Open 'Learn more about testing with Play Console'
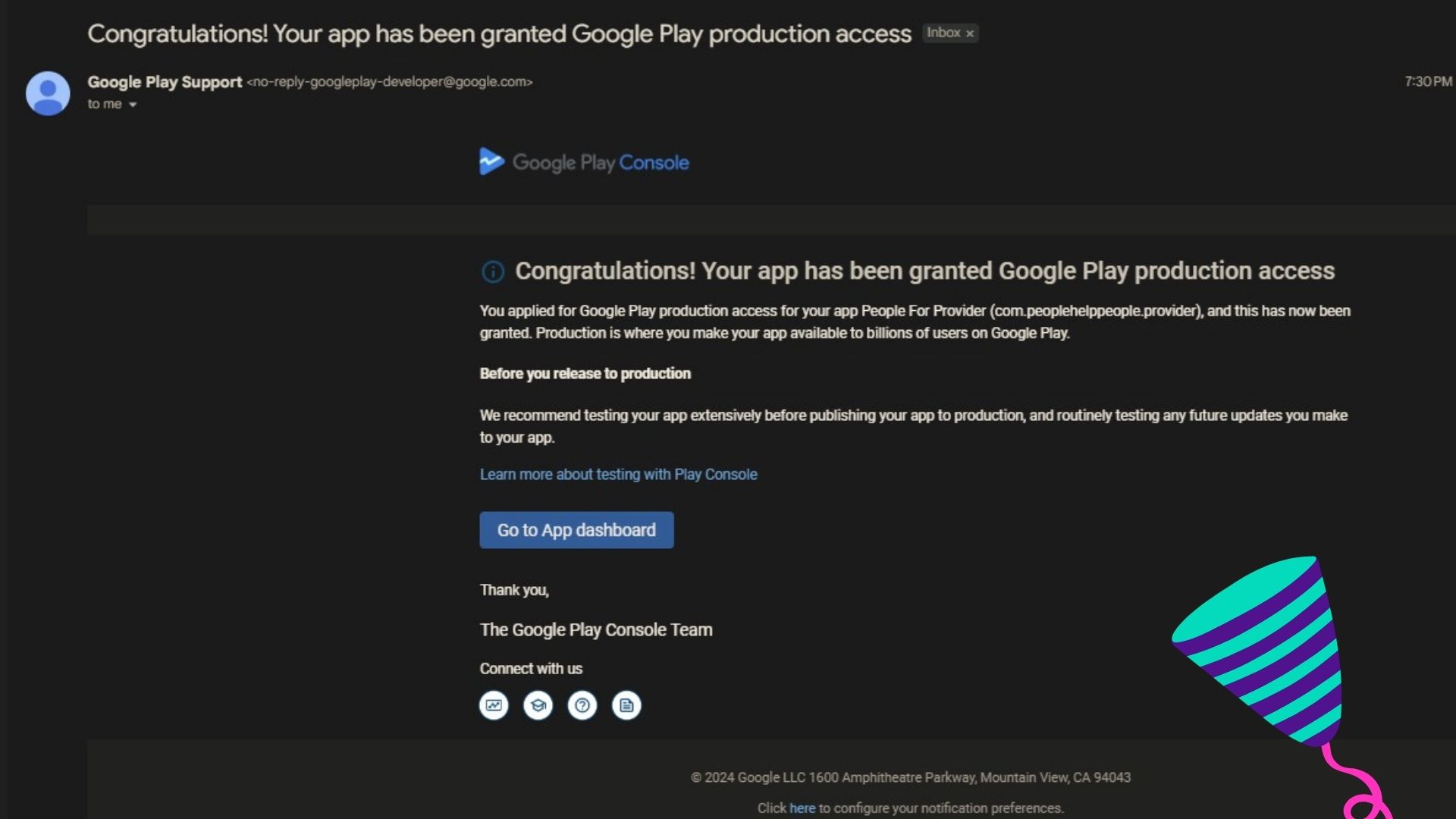The image size is (1456, 819). [x=618, y=474]
